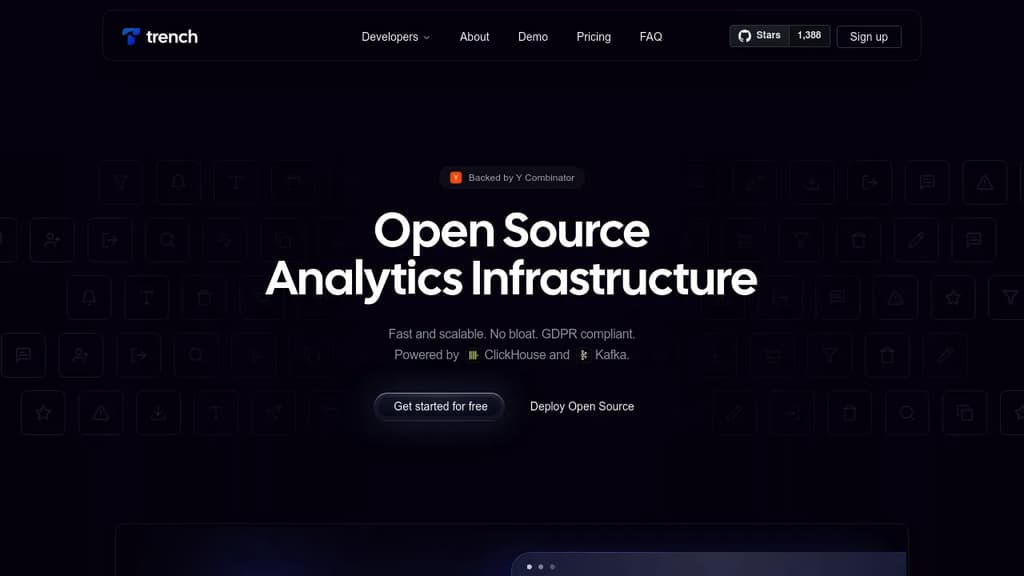Open the About page

[x=474, y=37]
